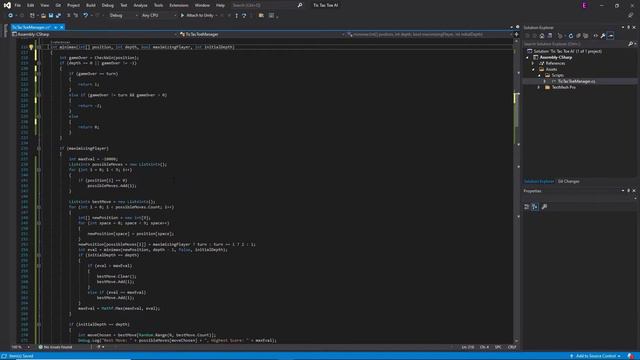Open the Any CPU platform dropdown
The width and height of the screenshot is (640, 360).
(x=158, y=16)
